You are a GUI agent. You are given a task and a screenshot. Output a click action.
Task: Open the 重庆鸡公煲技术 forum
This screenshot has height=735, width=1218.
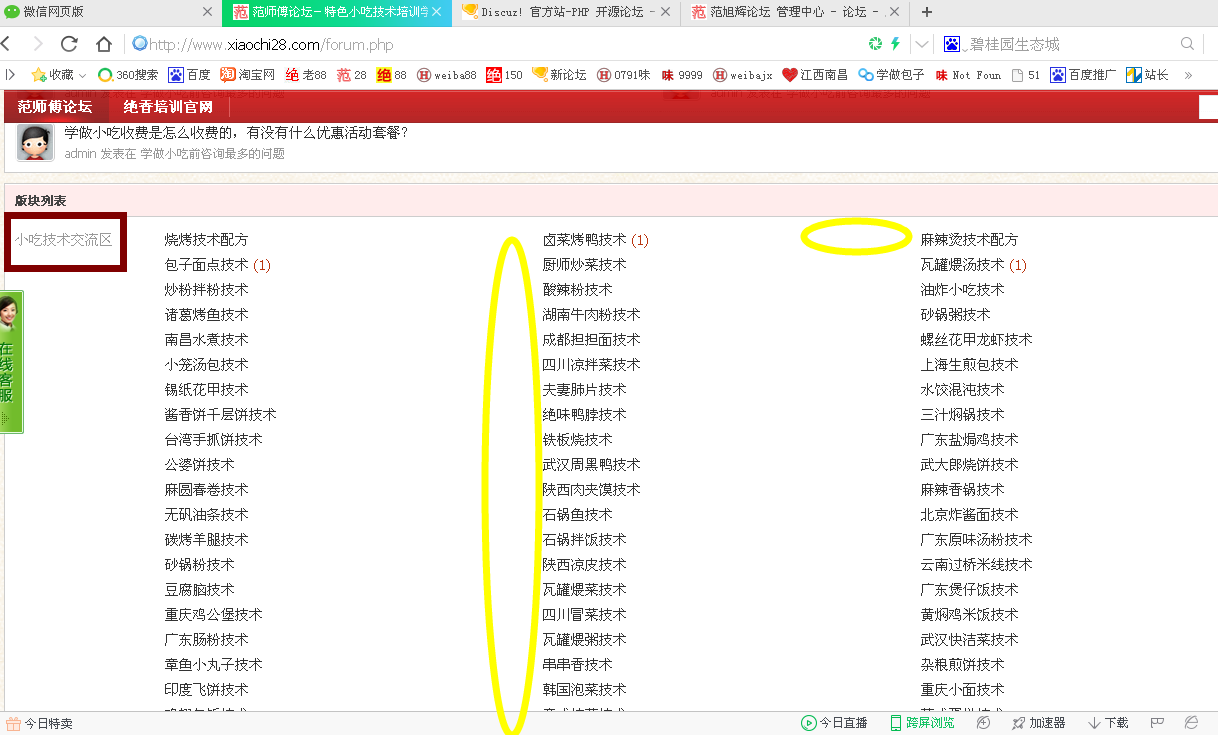[x=213, y=615]
